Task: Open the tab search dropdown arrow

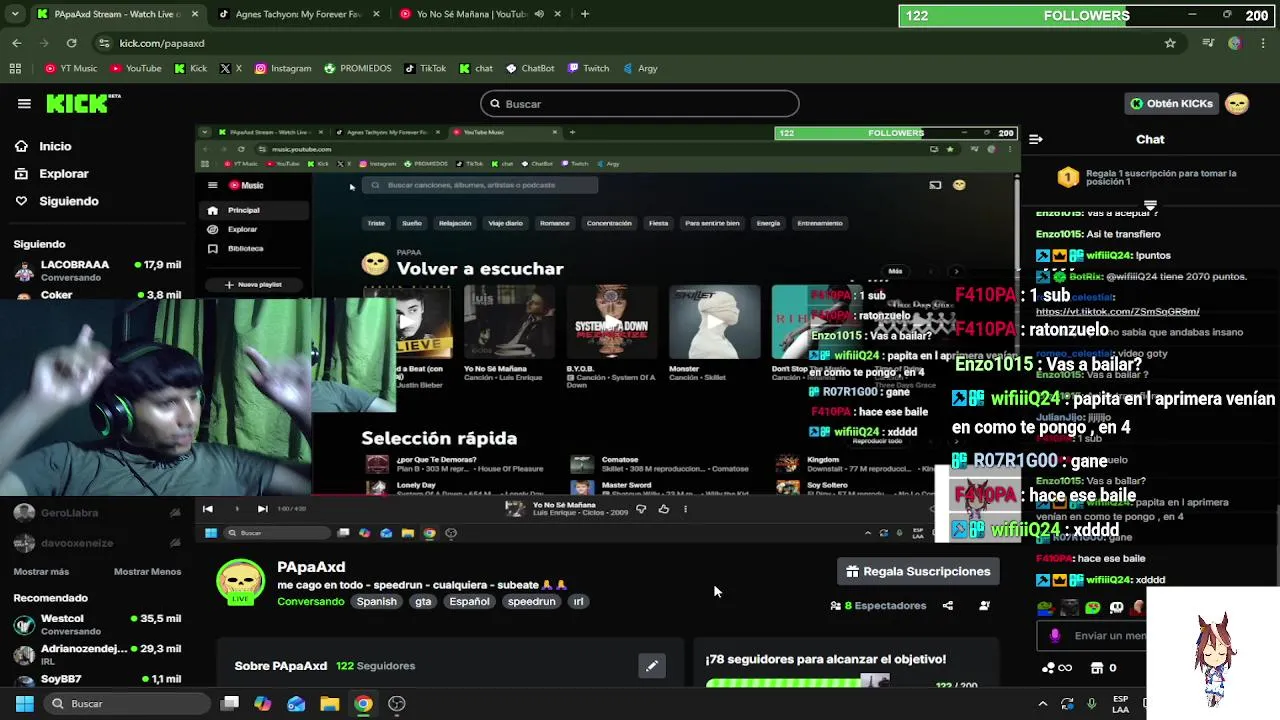Action: tap(14, 14)
